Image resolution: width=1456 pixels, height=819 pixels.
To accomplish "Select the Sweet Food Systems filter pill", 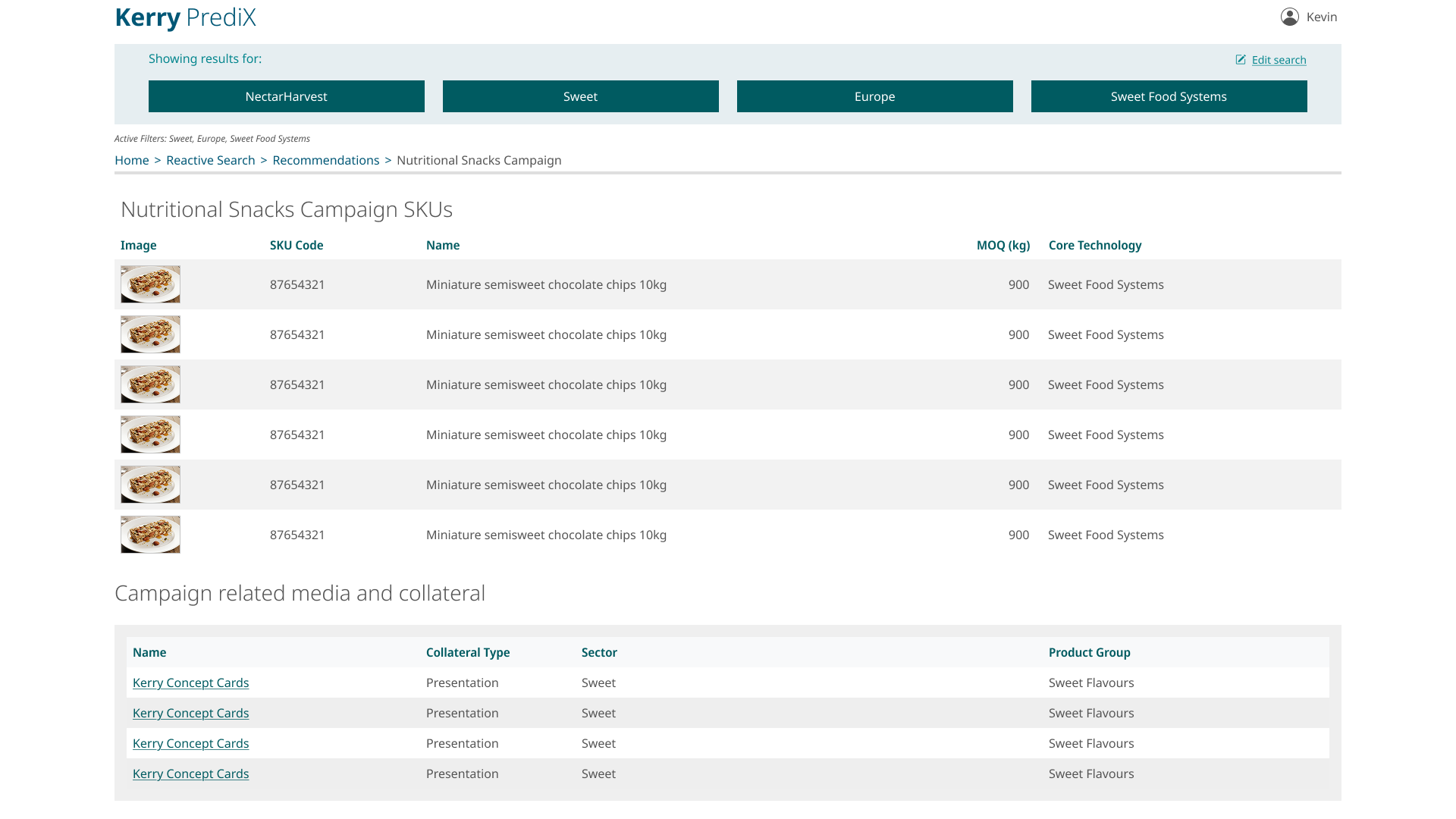I will [x=1168, y=96].
